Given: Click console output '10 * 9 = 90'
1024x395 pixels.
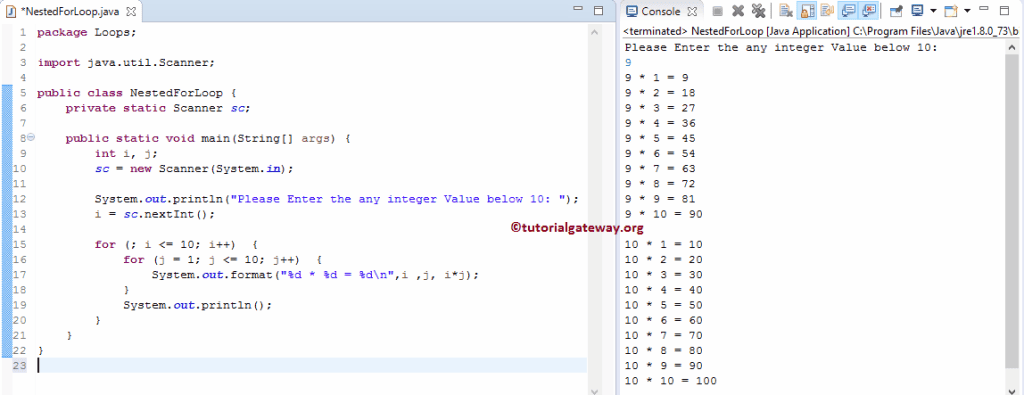Looking at the screenshot, I should tap(664, 366).
